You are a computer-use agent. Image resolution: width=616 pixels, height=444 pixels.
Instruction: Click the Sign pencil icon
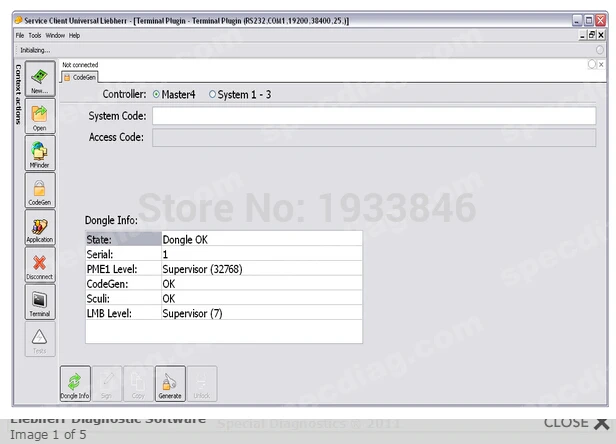[106, 383]
